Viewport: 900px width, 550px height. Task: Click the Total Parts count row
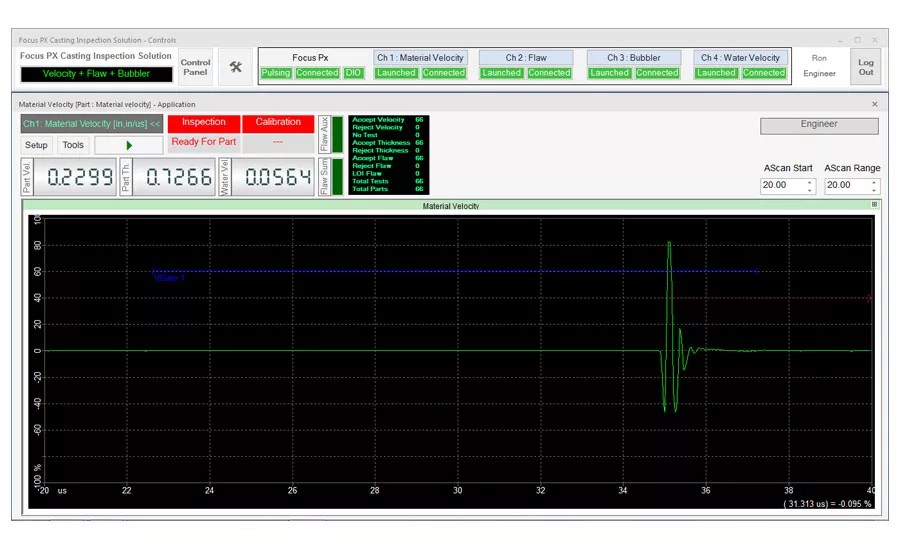pos(388,189)
